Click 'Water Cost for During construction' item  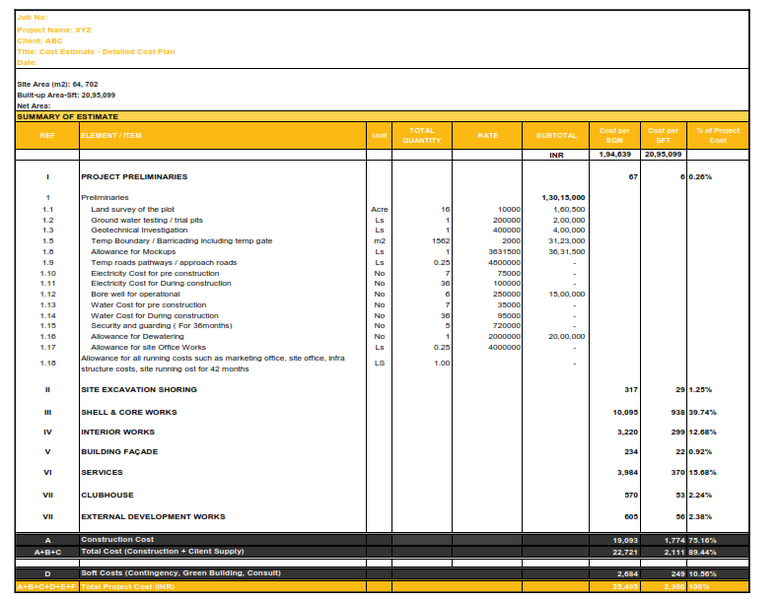click(154, 316)
